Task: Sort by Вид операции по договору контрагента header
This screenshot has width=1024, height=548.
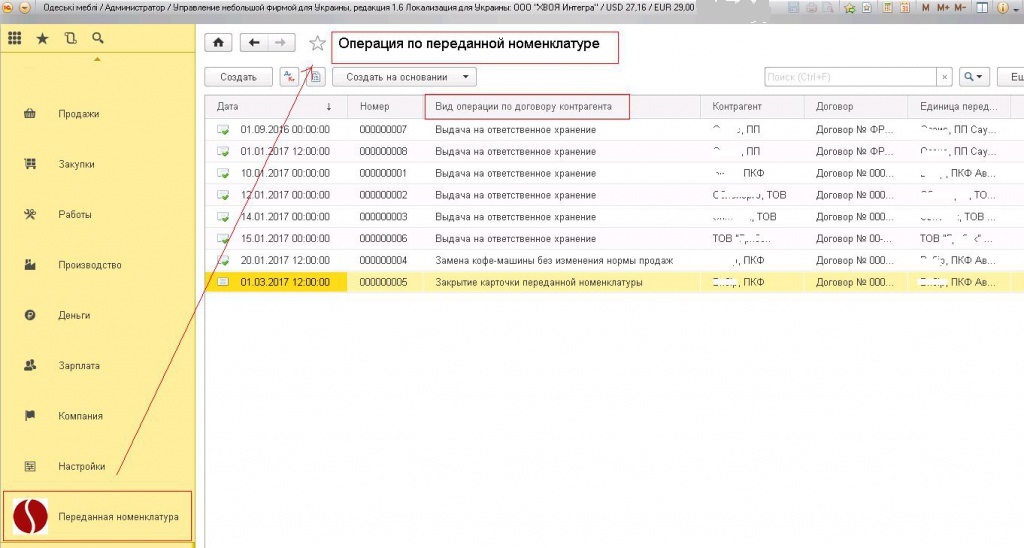Action: [x=523, y=106]
